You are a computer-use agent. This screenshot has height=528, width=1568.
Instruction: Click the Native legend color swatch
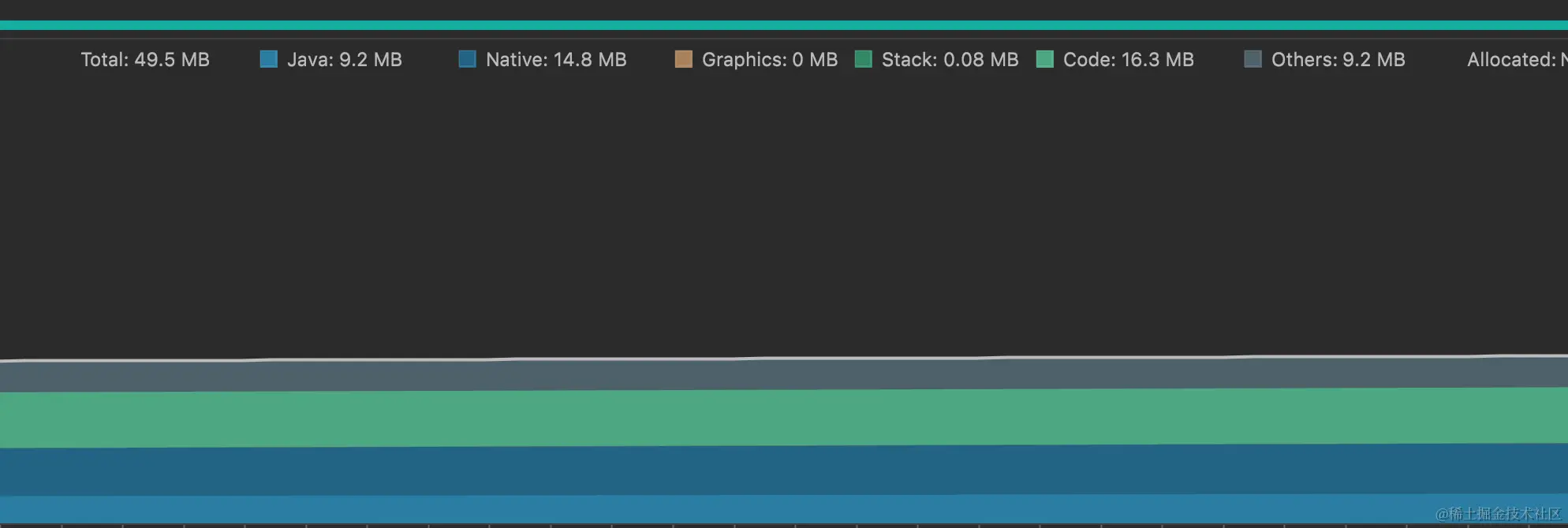point(468,60)
